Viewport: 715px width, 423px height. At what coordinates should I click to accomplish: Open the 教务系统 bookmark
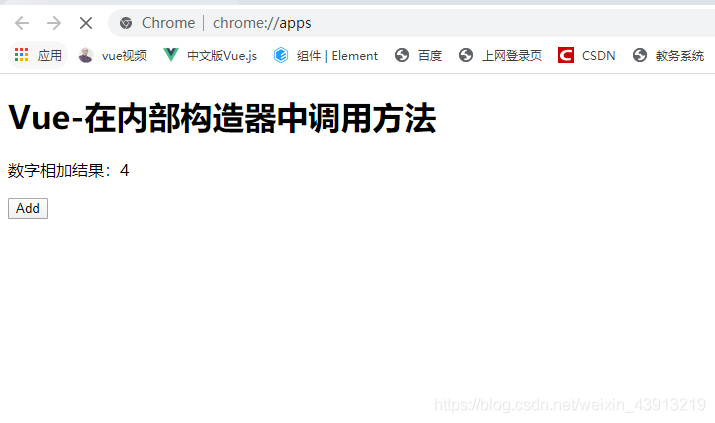[668, 55]
